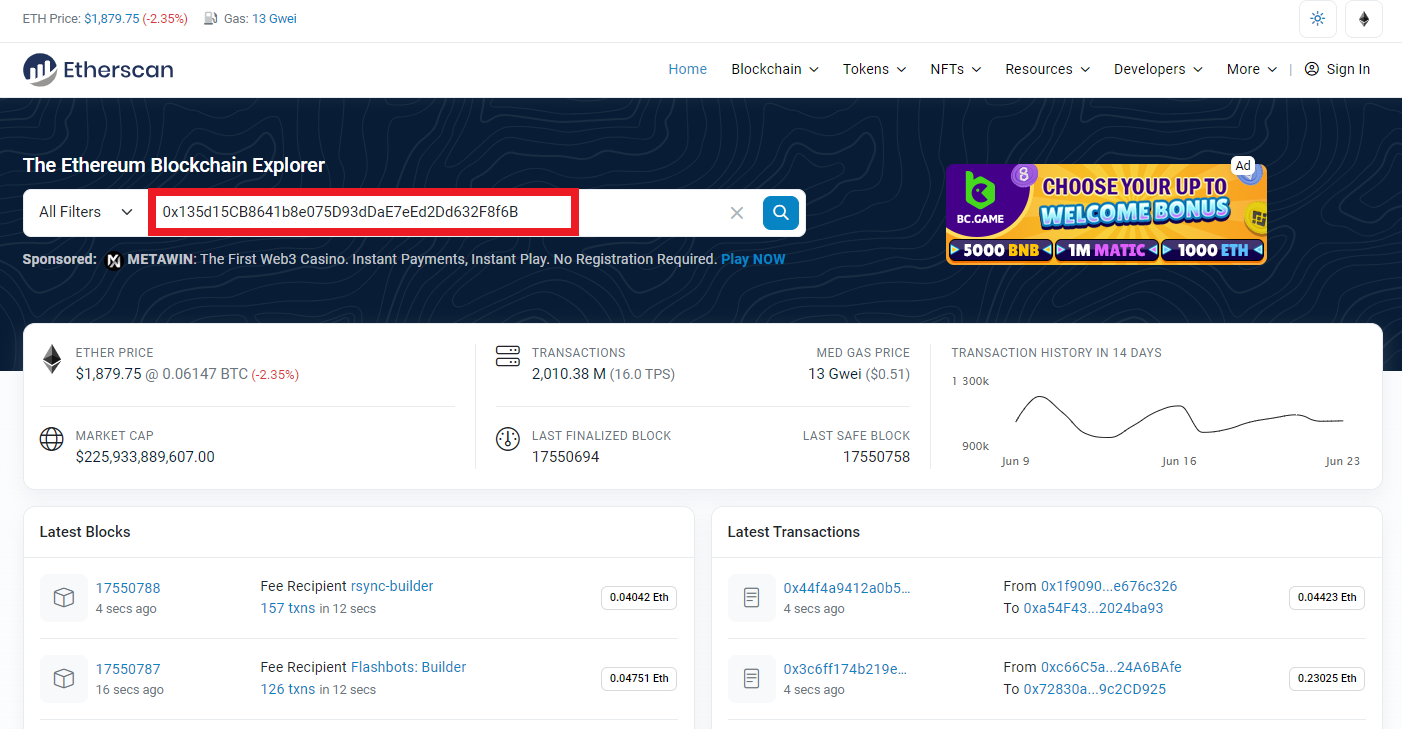Click the cube icon for block 17550787
This screenshot has width=1402, height=729.
coord(64,679)
